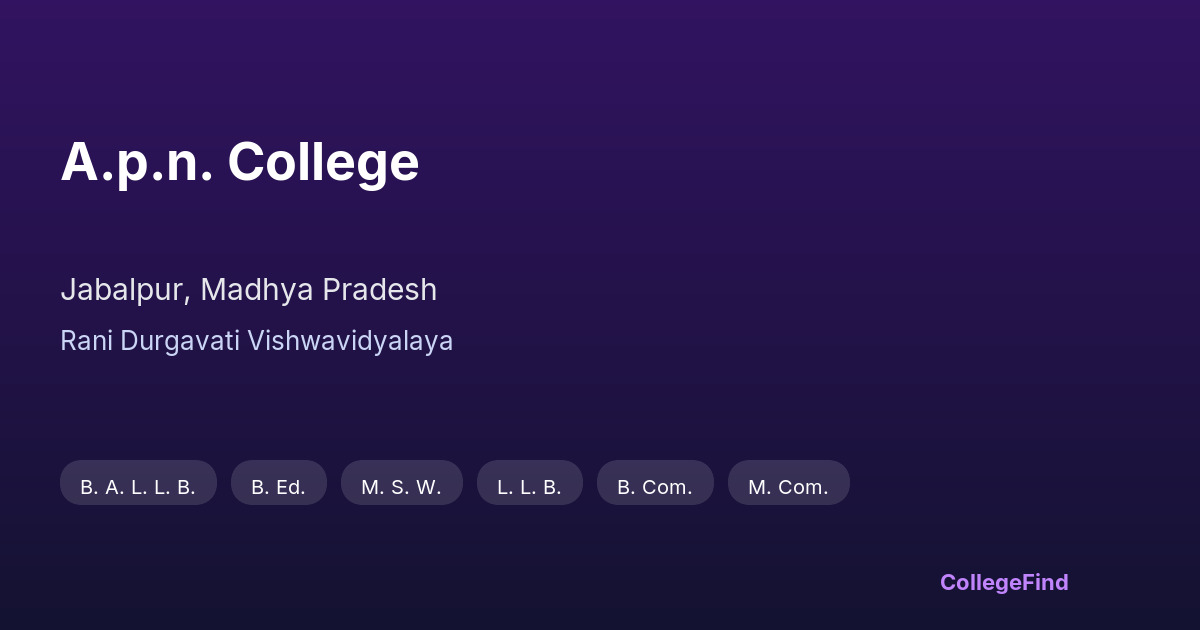Select the B. Ed. course pill

click(x=278, y=483)
